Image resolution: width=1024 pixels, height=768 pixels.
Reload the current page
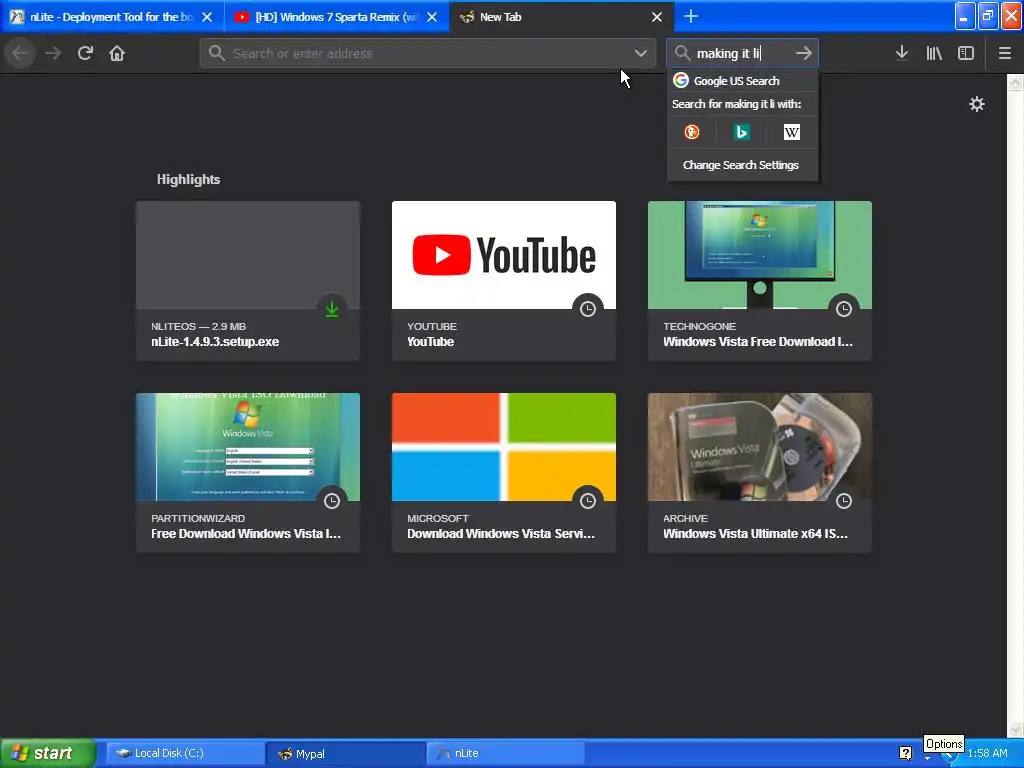pos(85,53)
